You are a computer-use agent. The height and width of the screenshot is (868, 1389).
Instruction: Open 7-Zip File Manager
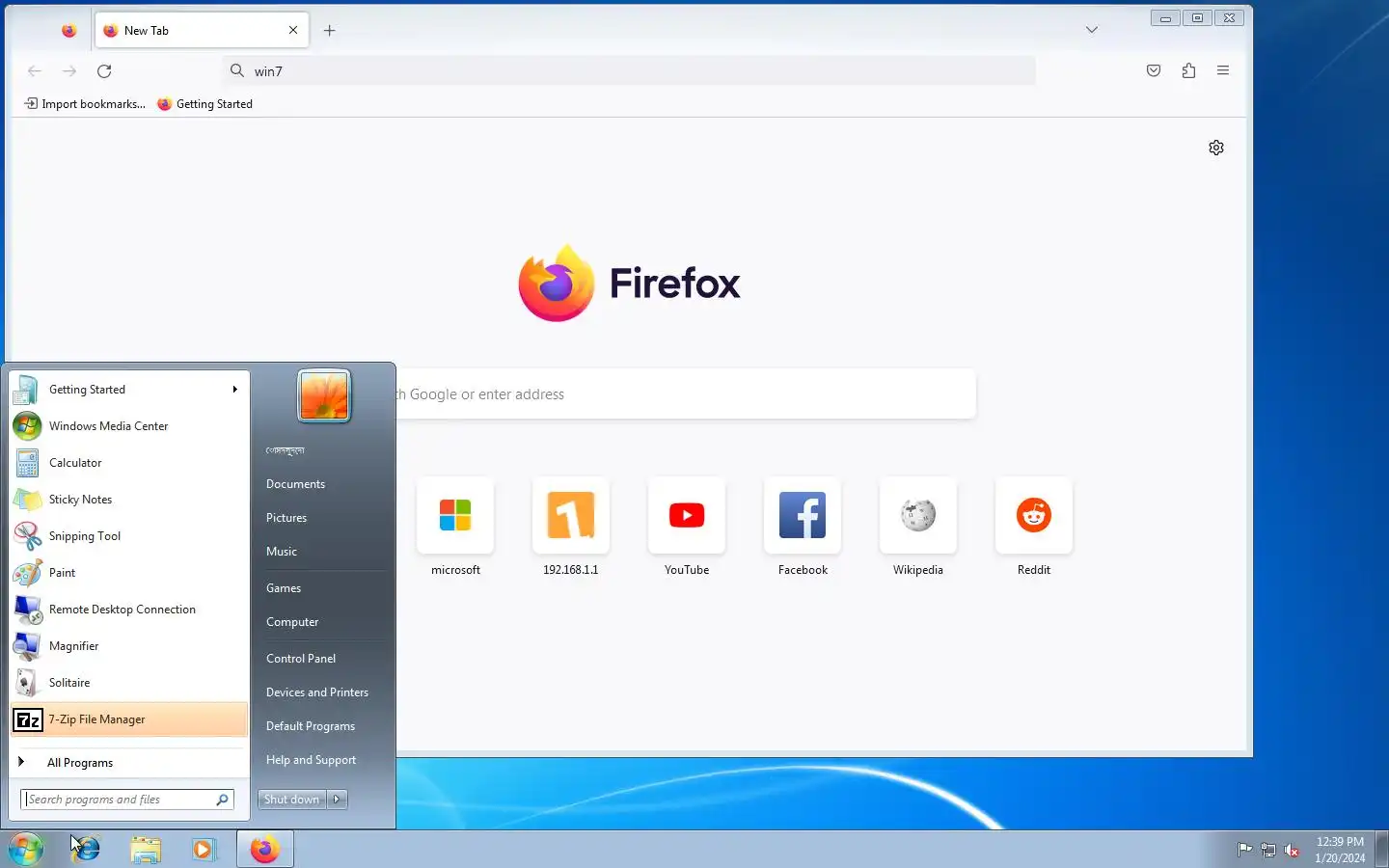pos(129,719)
